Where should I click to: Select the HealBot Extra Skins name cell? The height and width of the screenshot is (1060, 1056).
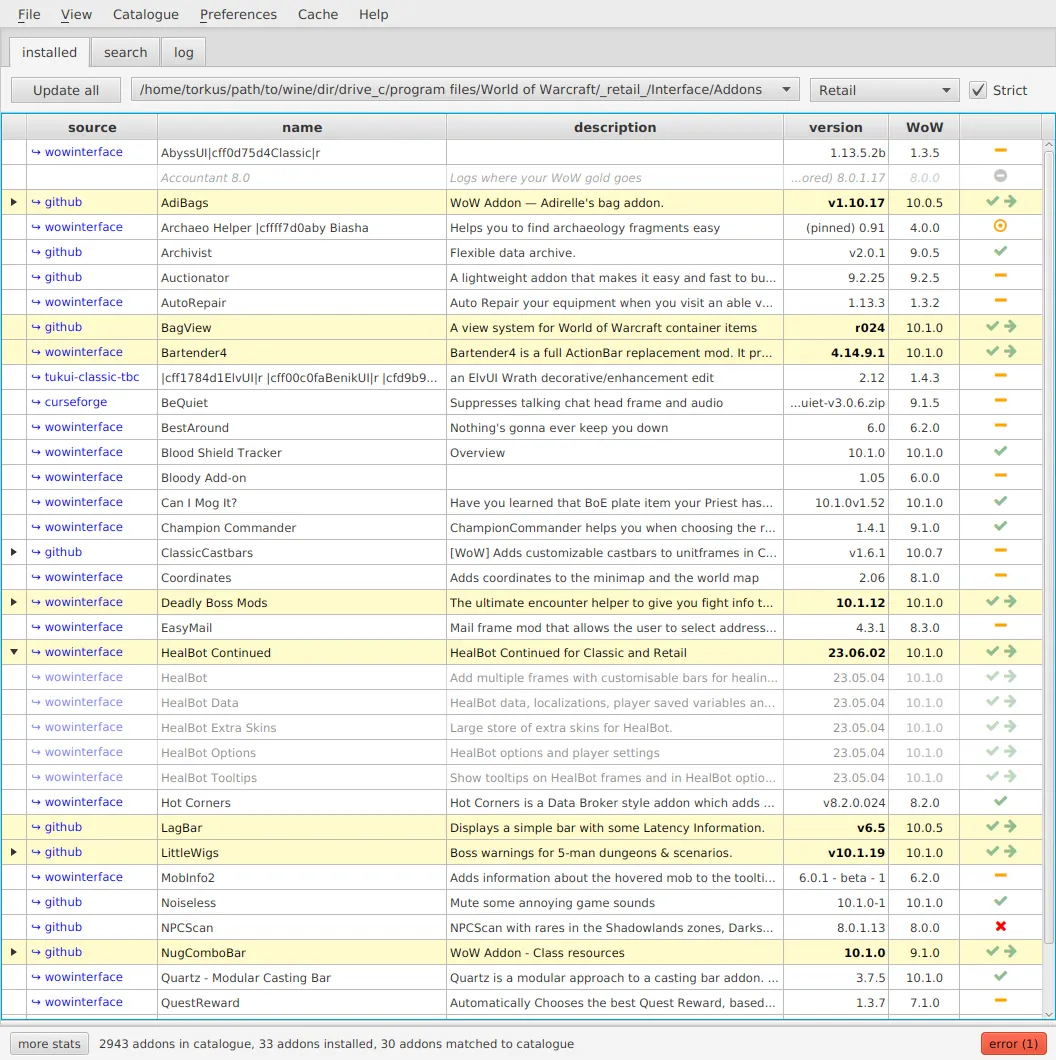coord(302,727)
